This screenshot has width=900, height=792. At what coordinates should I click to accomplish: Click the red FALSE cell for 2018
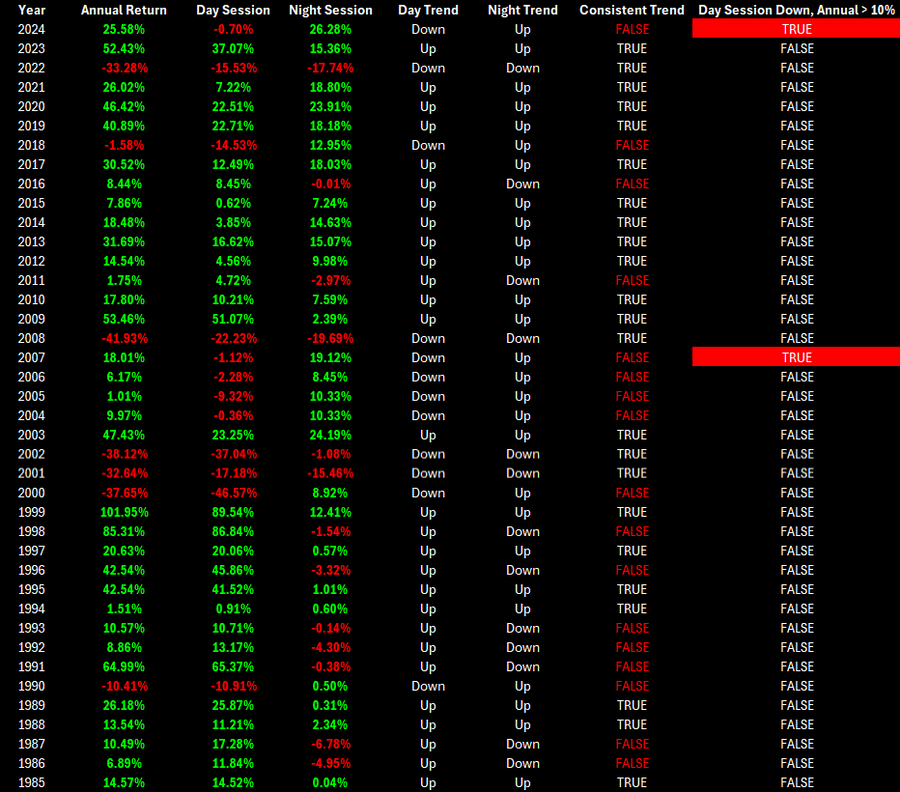pos(632,145)
